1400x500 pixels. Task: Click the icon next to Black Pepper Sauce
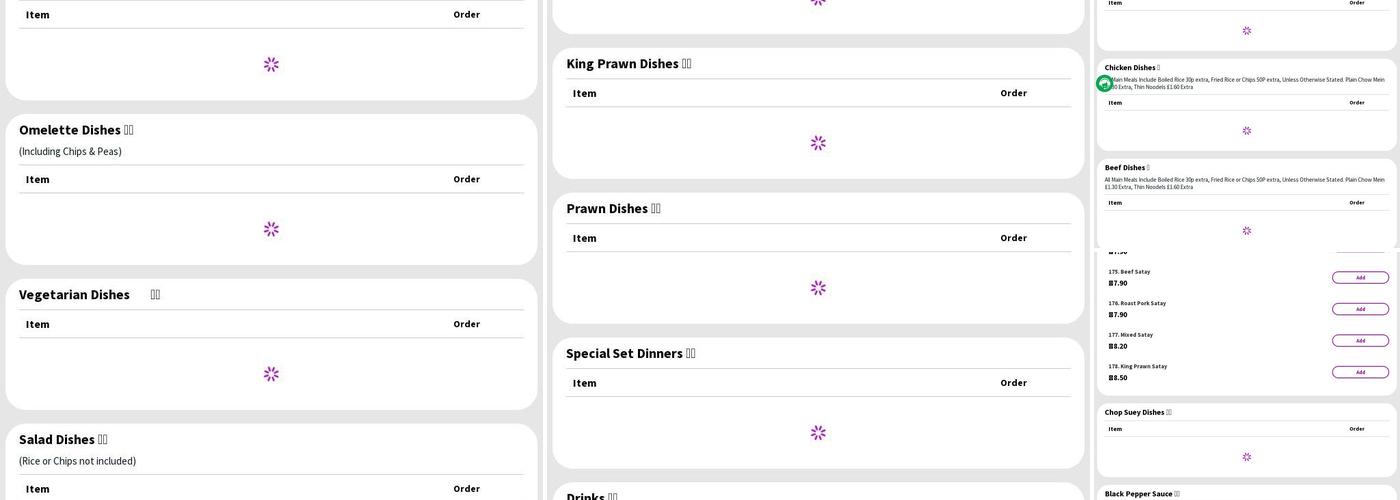[x=1177, y=494]
